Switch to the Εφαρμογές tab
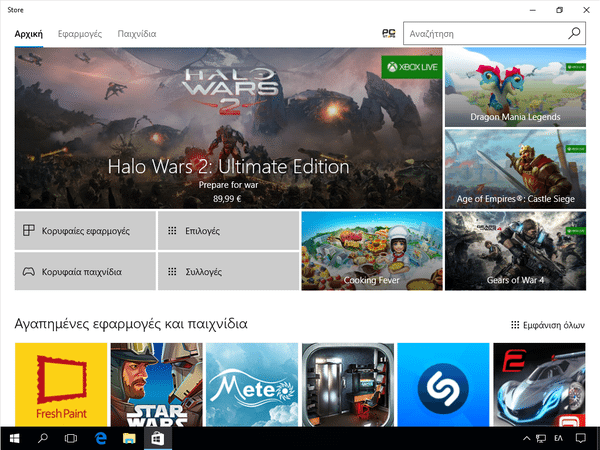 click(x=79, y=33)
